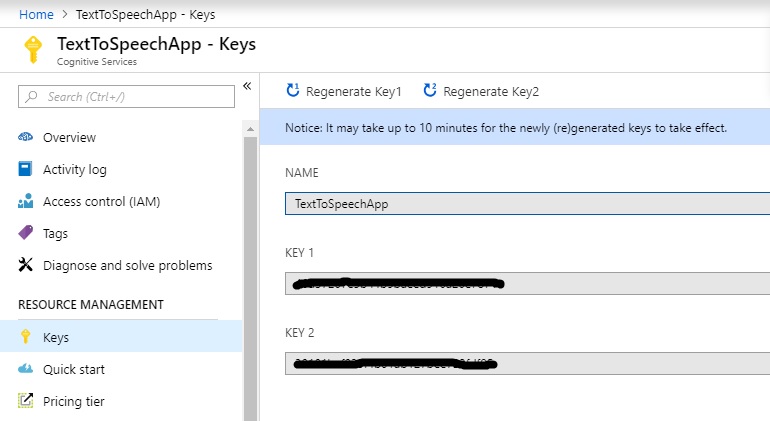Click the Overview cloud icon
Viewport: 770px width, 421px height.
tap(26, 137)
